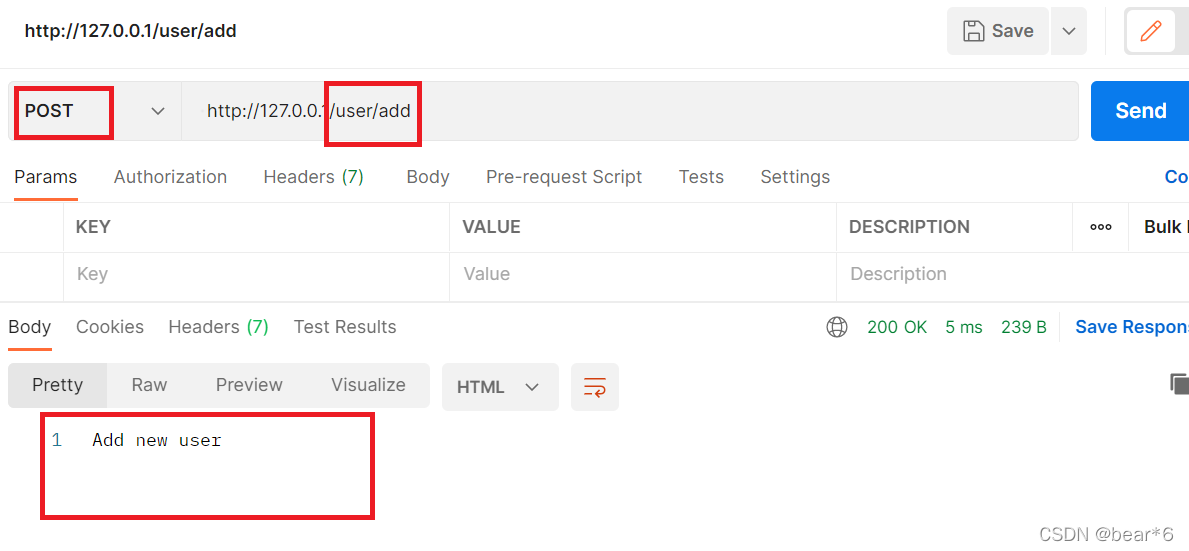Select the Raw view button
The width and height of the screenshot is (1189, 551).
point(149,385)
